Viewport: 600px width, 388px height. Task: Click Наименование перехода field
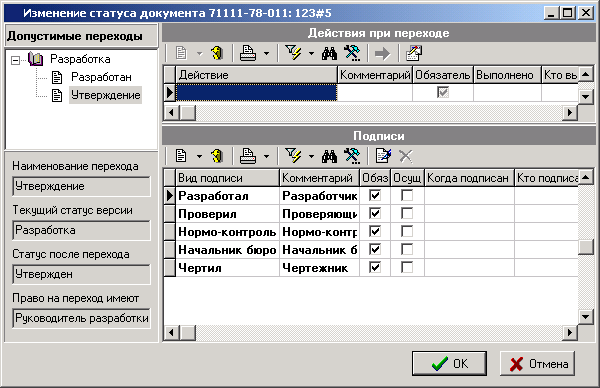pyautogui.click(x=82, y=186)
